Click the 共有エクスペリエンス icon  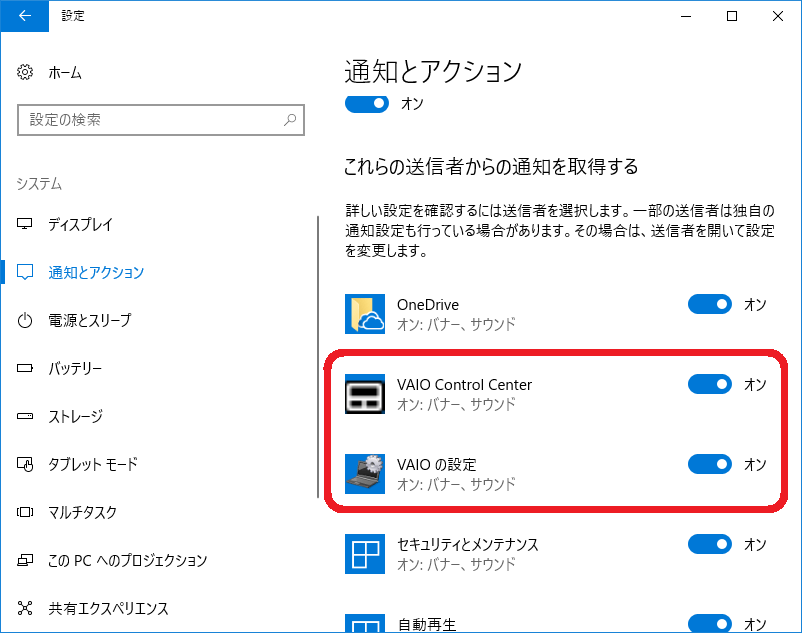coord(25,608)
